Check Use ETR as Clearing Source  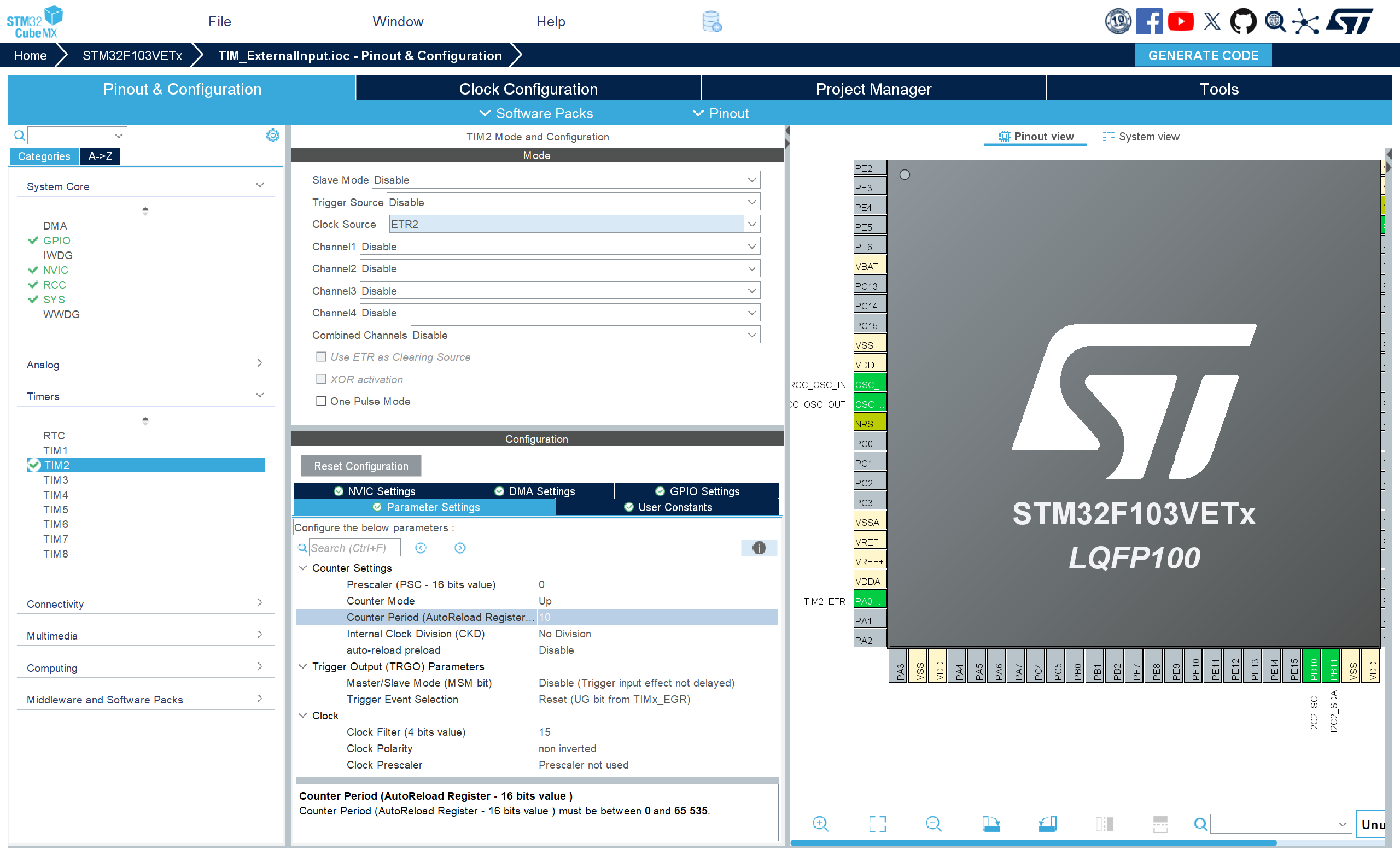tap(321, 357)
